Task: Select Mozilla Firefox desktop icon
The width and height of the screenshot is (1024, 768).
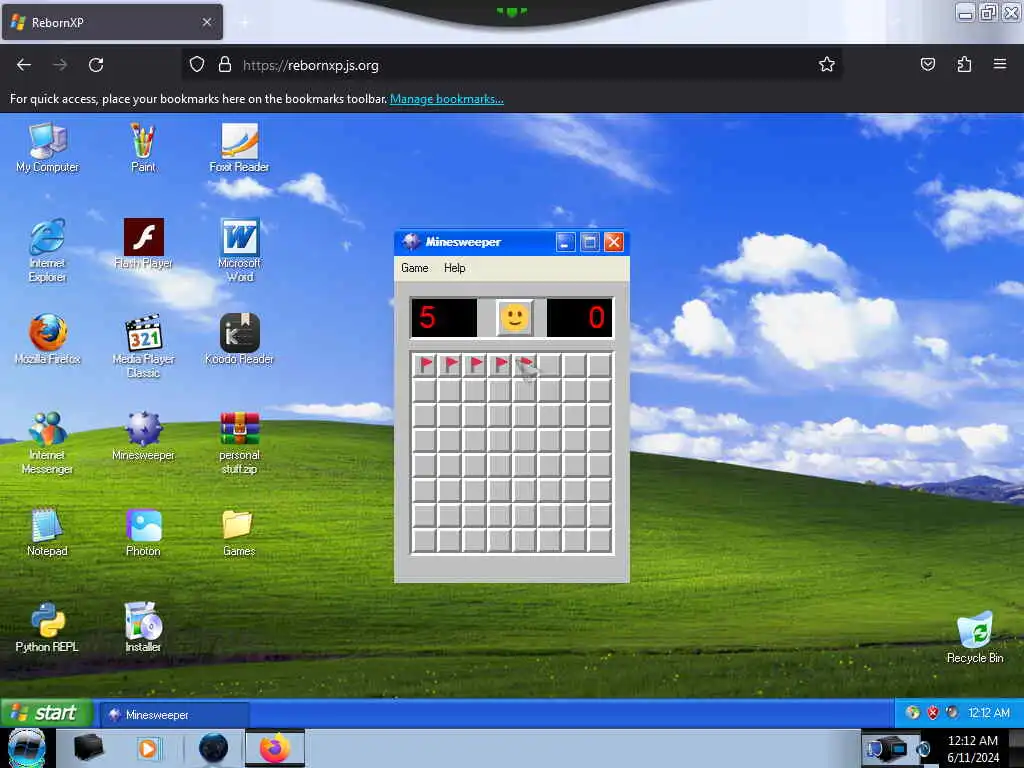Action: point(47,339)
